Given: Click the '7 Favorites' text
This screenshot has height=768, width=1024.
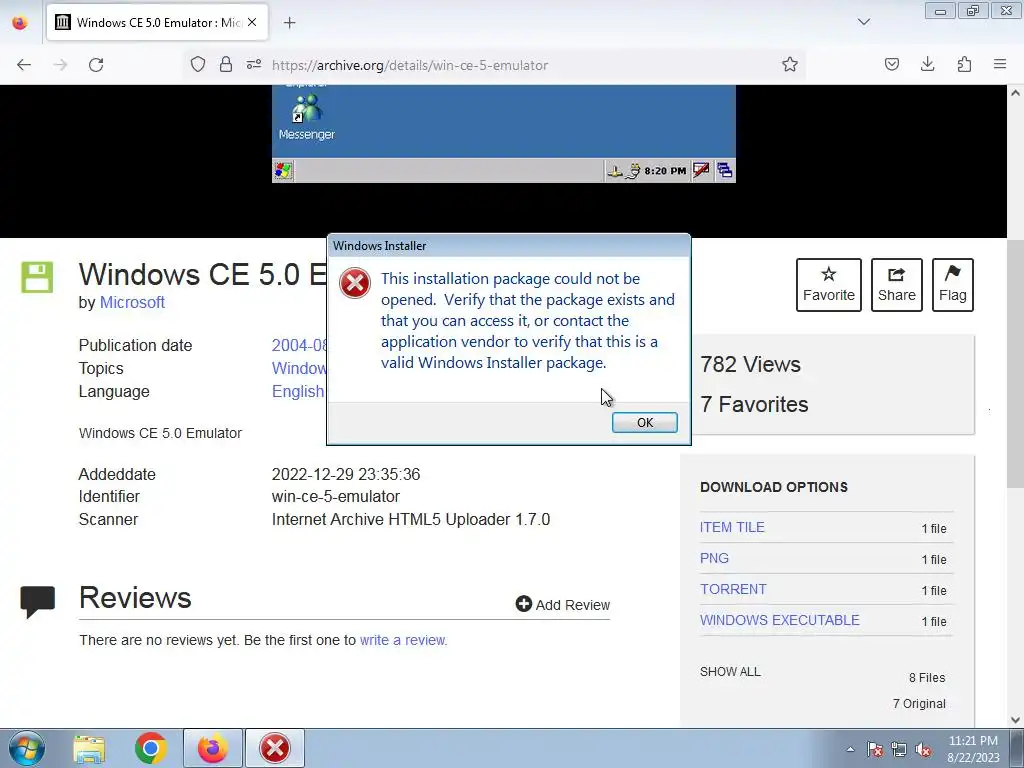Looking at the screenshot, I should click(754, 404).
